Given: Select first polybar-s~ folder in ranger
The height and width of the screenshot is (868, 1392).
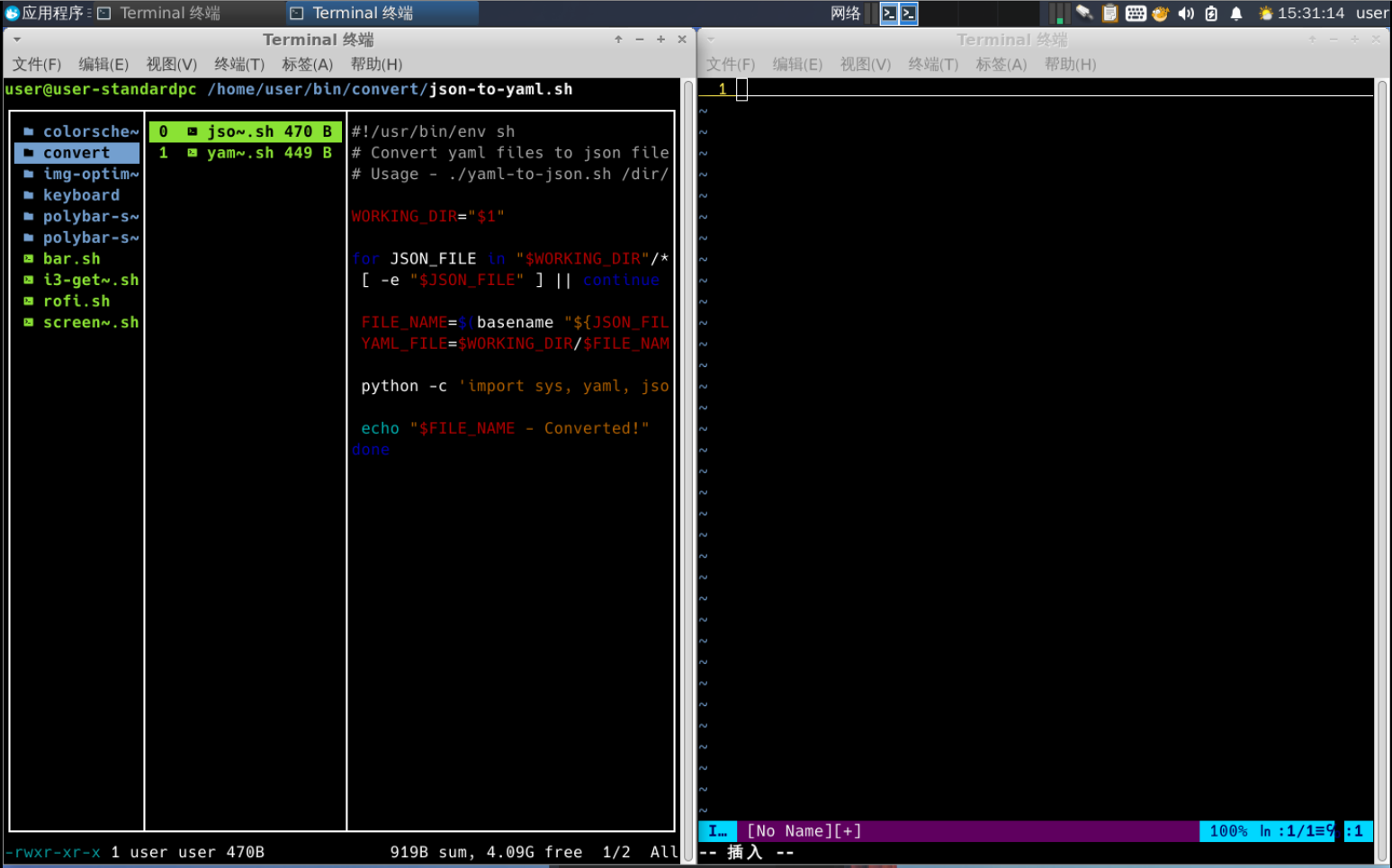Looking at the screenshot, I should 78,217.
